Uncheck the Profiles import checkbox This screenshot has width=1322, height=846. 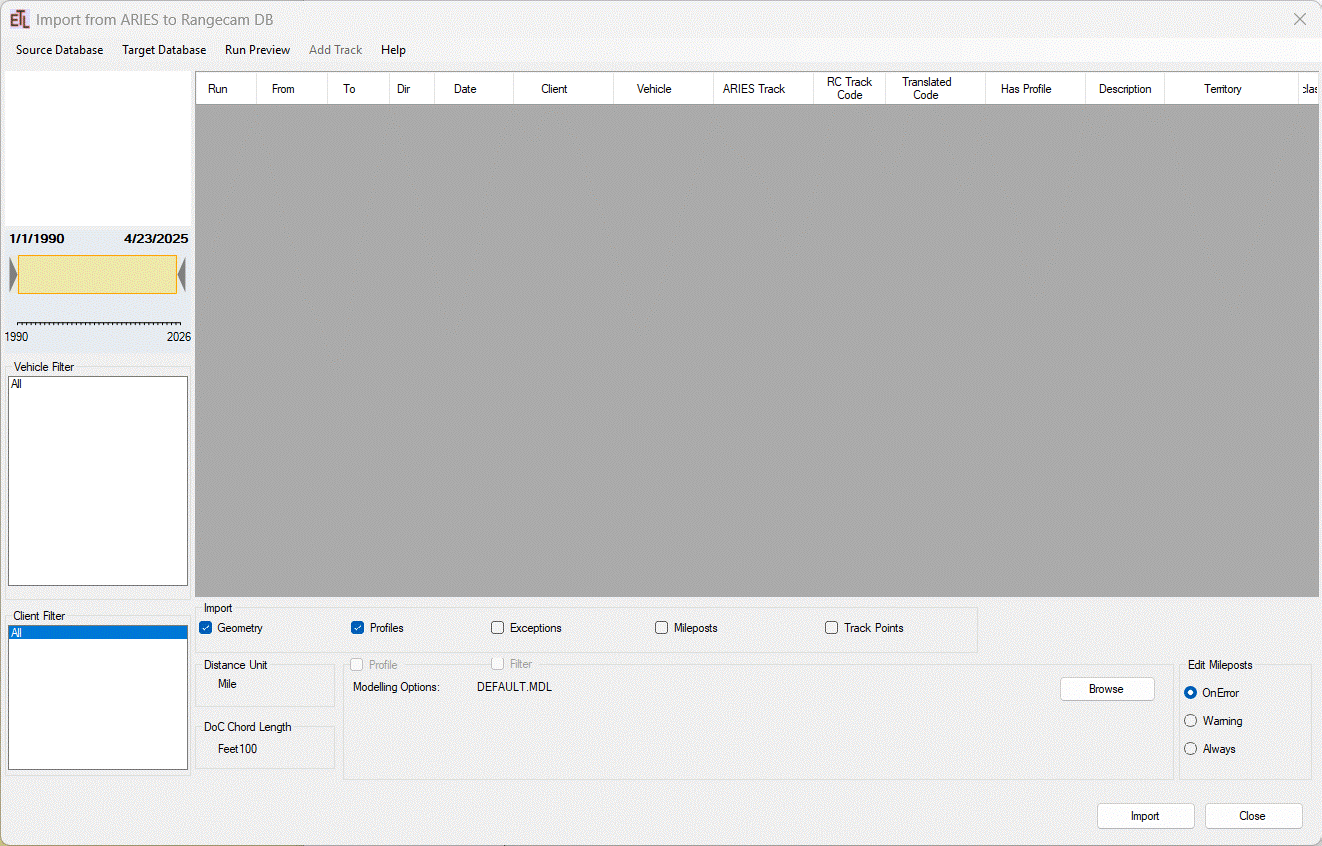(357, 628)
